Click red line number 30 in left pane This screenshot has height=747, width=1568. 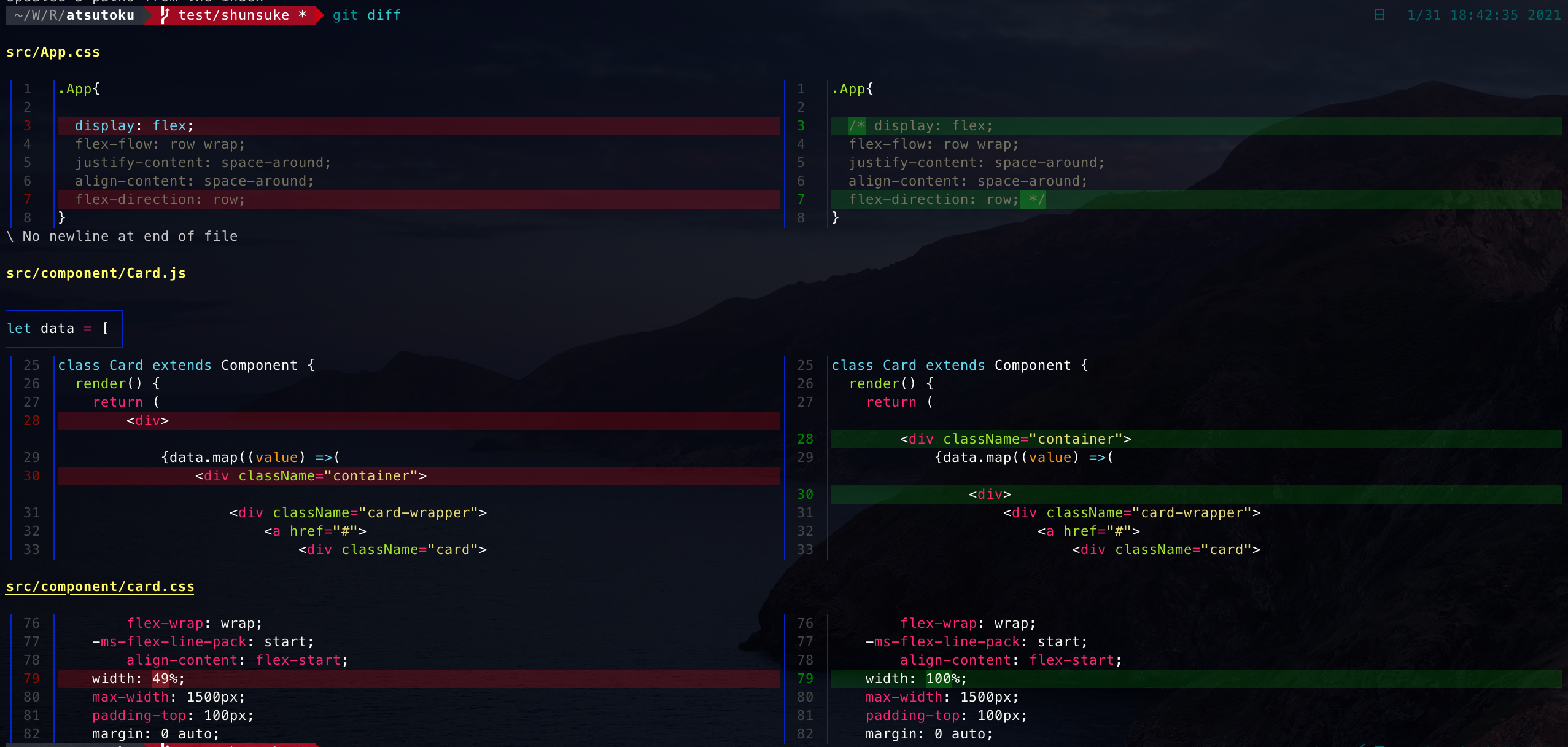(x=31, y=476)
